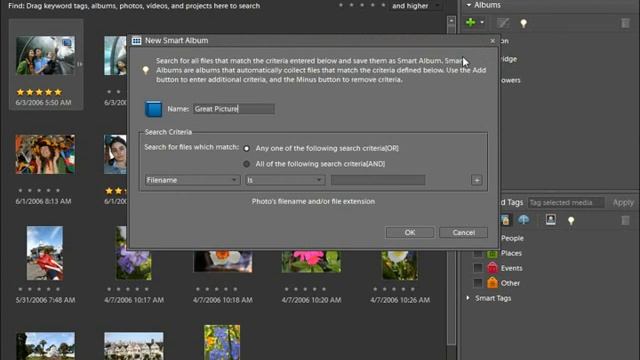Tick the Places keyword tag checkbox
Screen dimensions: 640x360
click(478, 253)
